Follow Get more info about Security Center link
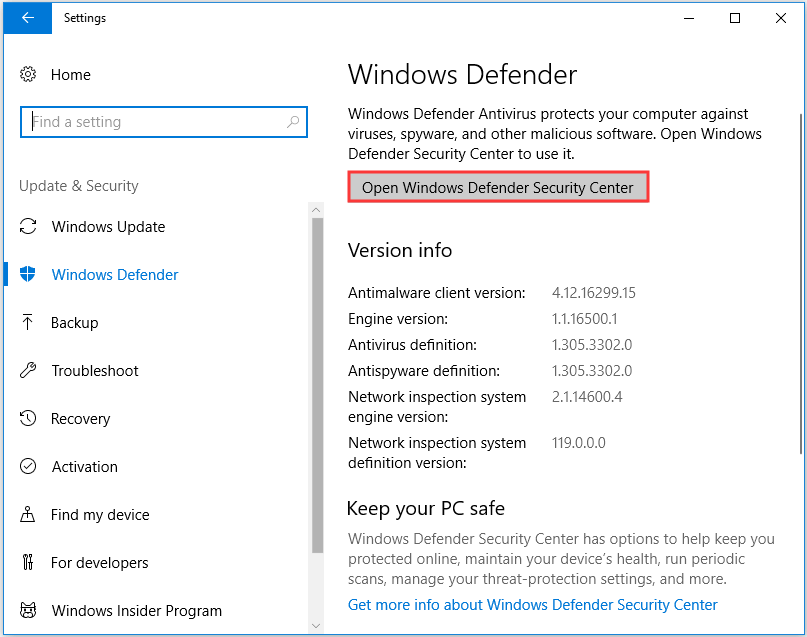 (533, 605)
